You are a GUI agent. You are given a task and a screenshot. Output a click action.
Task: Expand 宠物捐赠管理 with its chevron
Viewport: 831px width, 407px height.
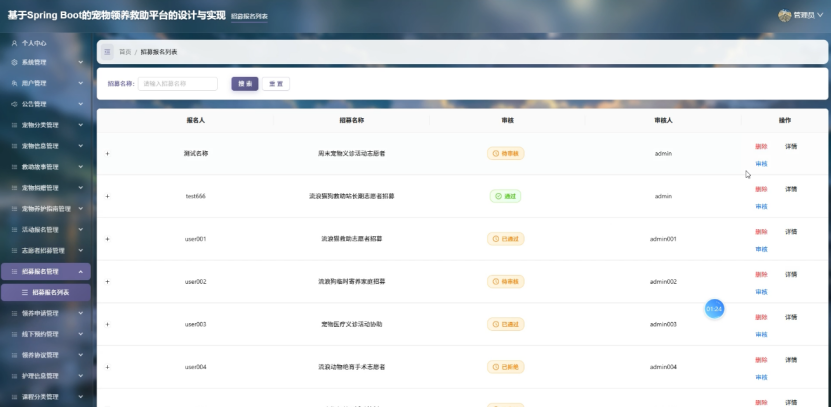click(81, 188)
